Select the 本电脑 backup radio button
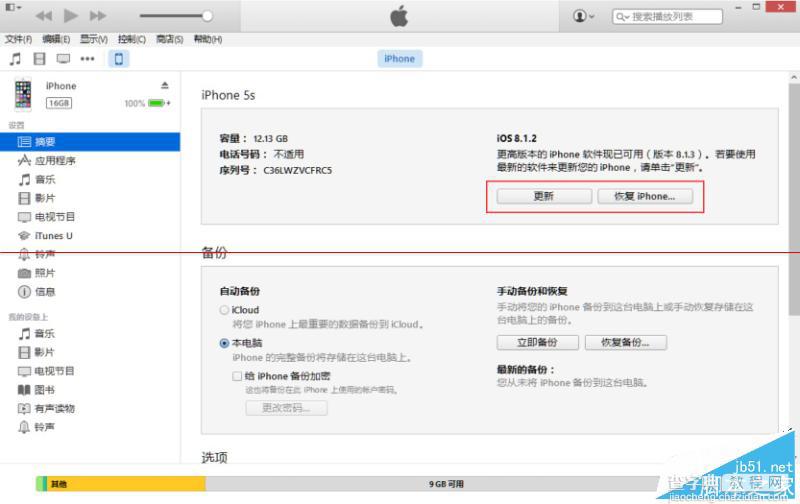Screen dimensions: 800x504 click(224, 343)
